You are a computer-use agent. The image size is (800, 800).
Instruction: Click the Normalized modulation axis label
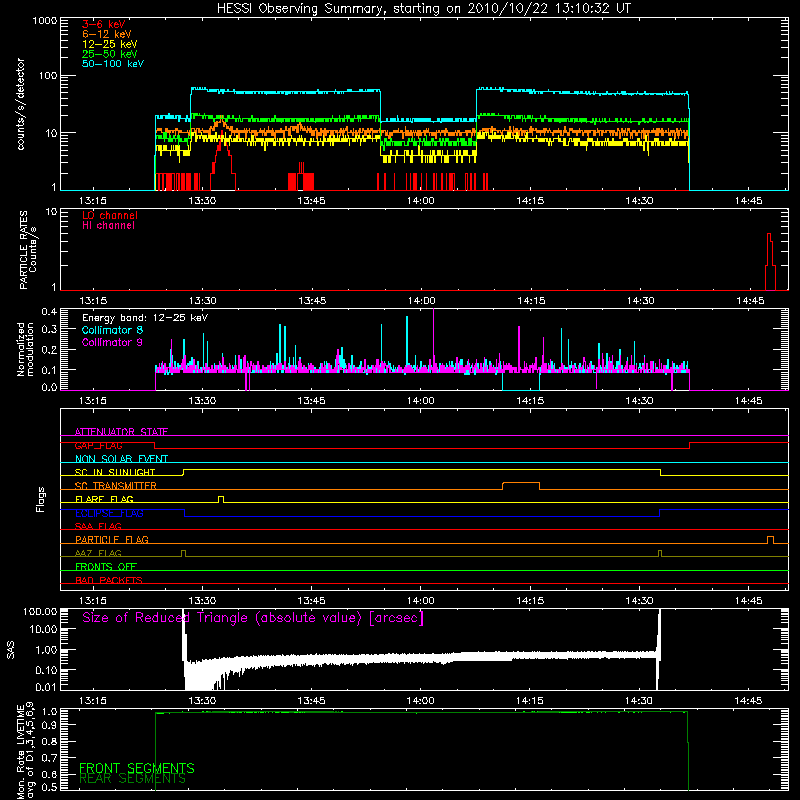click(x=25, y=349)
